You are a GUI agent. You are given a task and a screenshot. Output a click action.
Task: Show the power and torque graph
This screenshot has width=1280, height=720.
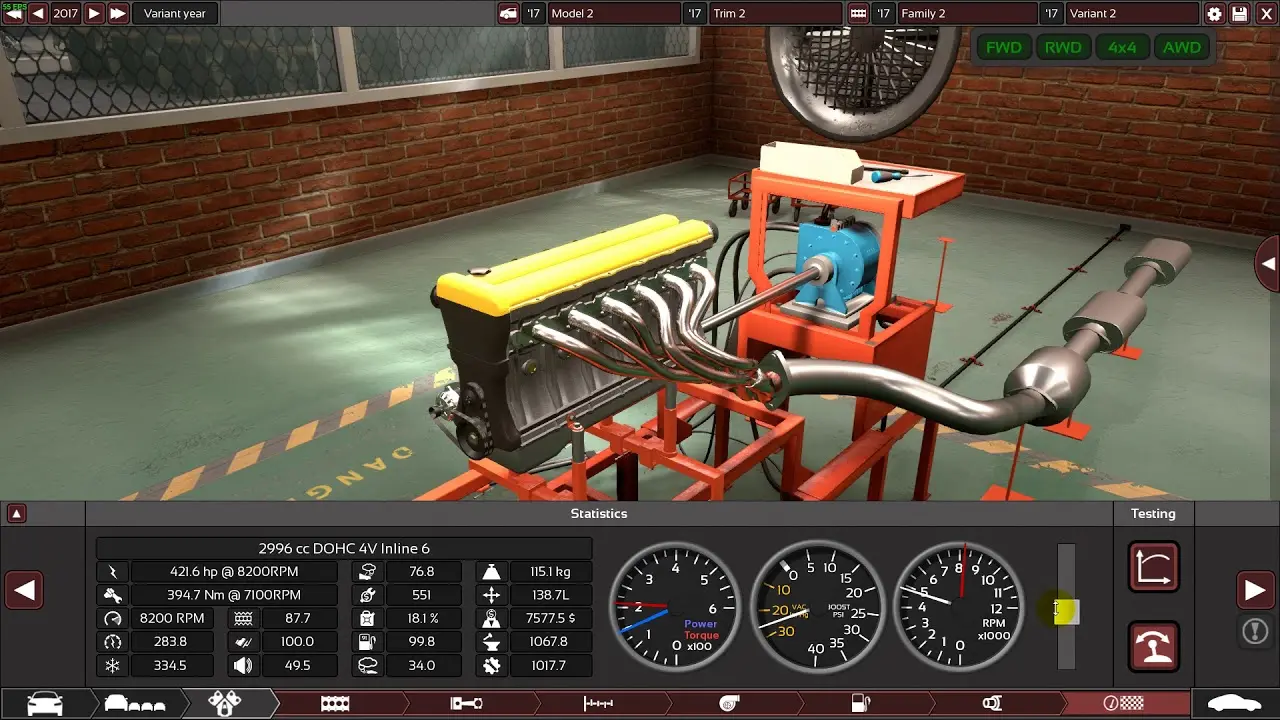point(1154,567)
